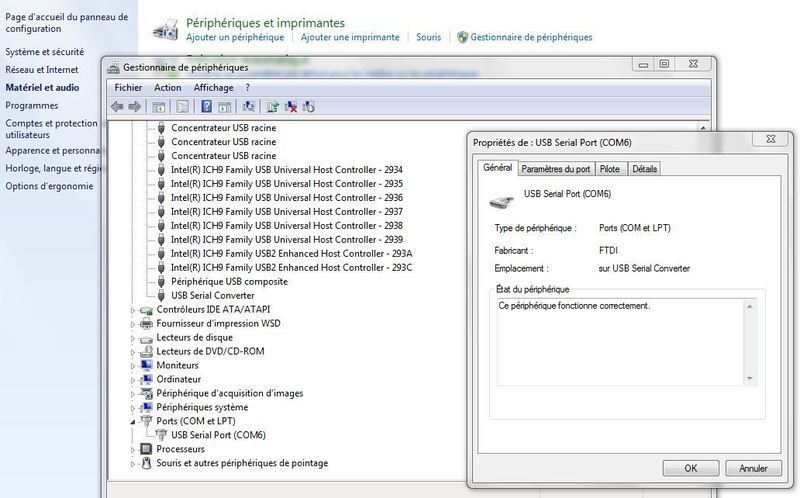
Task: Select the Périphériques système icon
Action: click(x=146, y=407)
